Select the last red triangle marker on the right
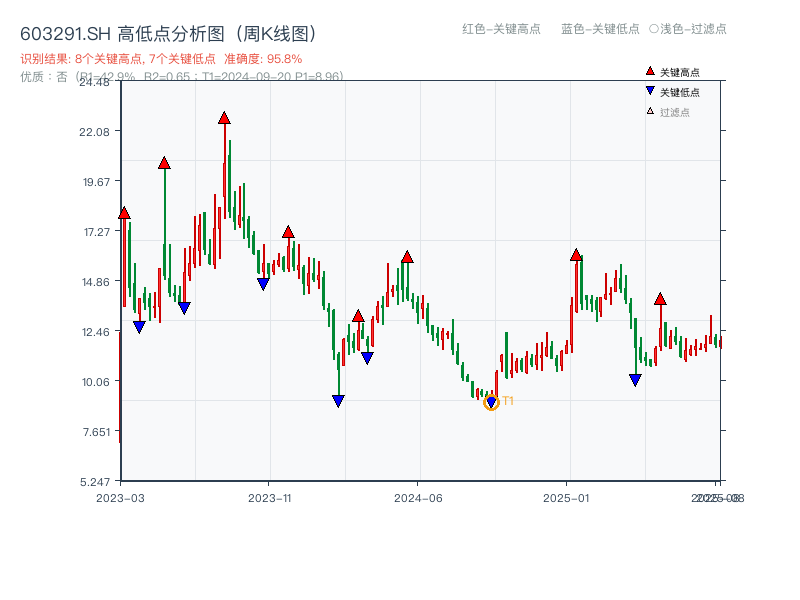 (660, 296)
